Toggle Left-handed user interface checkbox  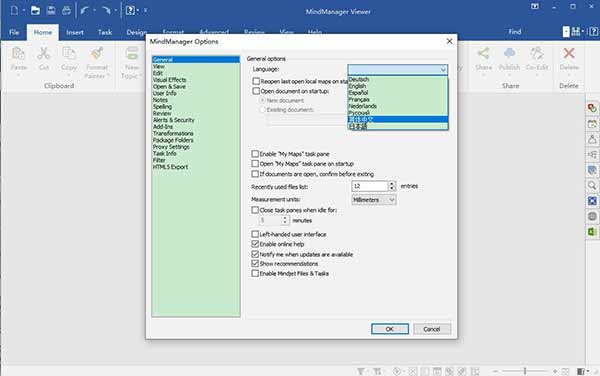tap(255, 234)
